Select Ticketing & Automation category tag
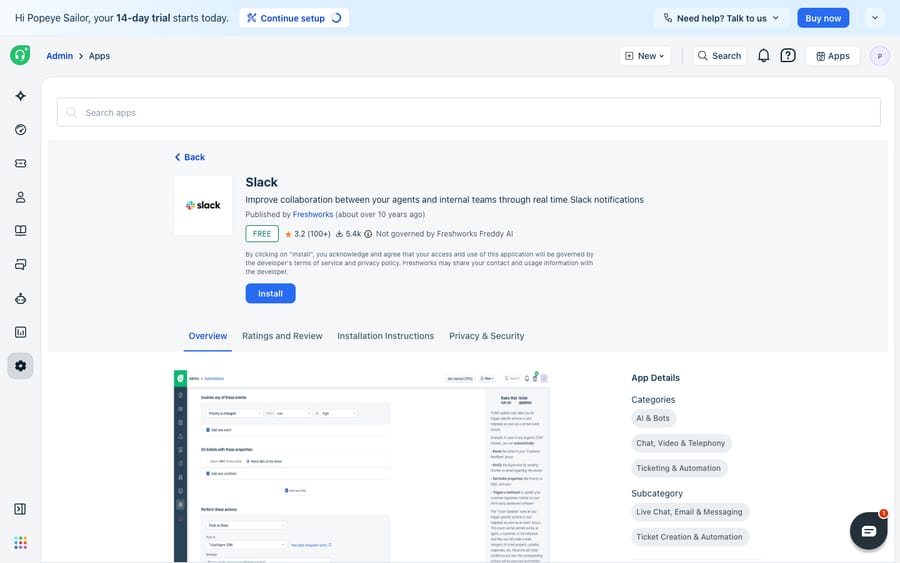 tap(678, 468)
